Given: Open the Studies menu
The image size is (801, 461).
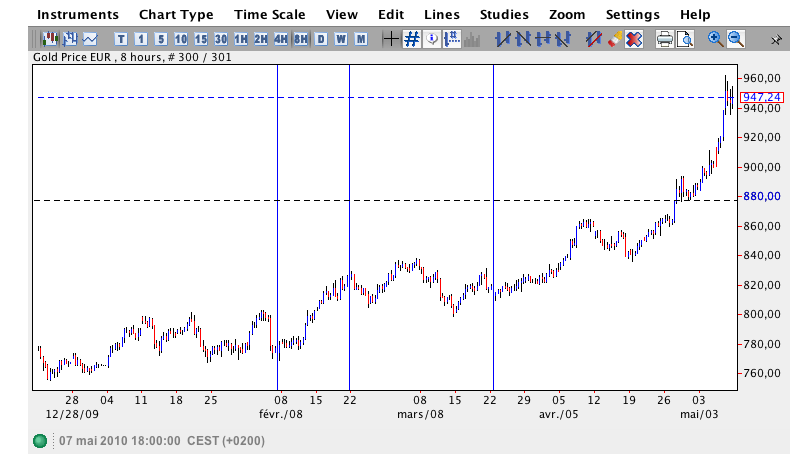Looking at the screenshot, I should pos(506,14).
